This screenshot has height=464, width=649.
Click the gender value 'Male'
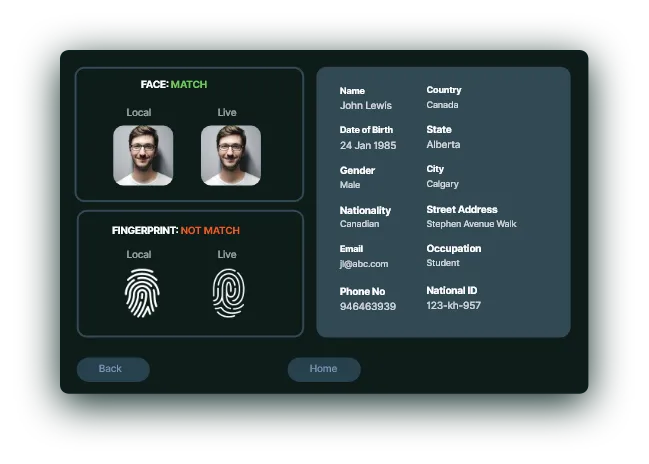(350, 185)
